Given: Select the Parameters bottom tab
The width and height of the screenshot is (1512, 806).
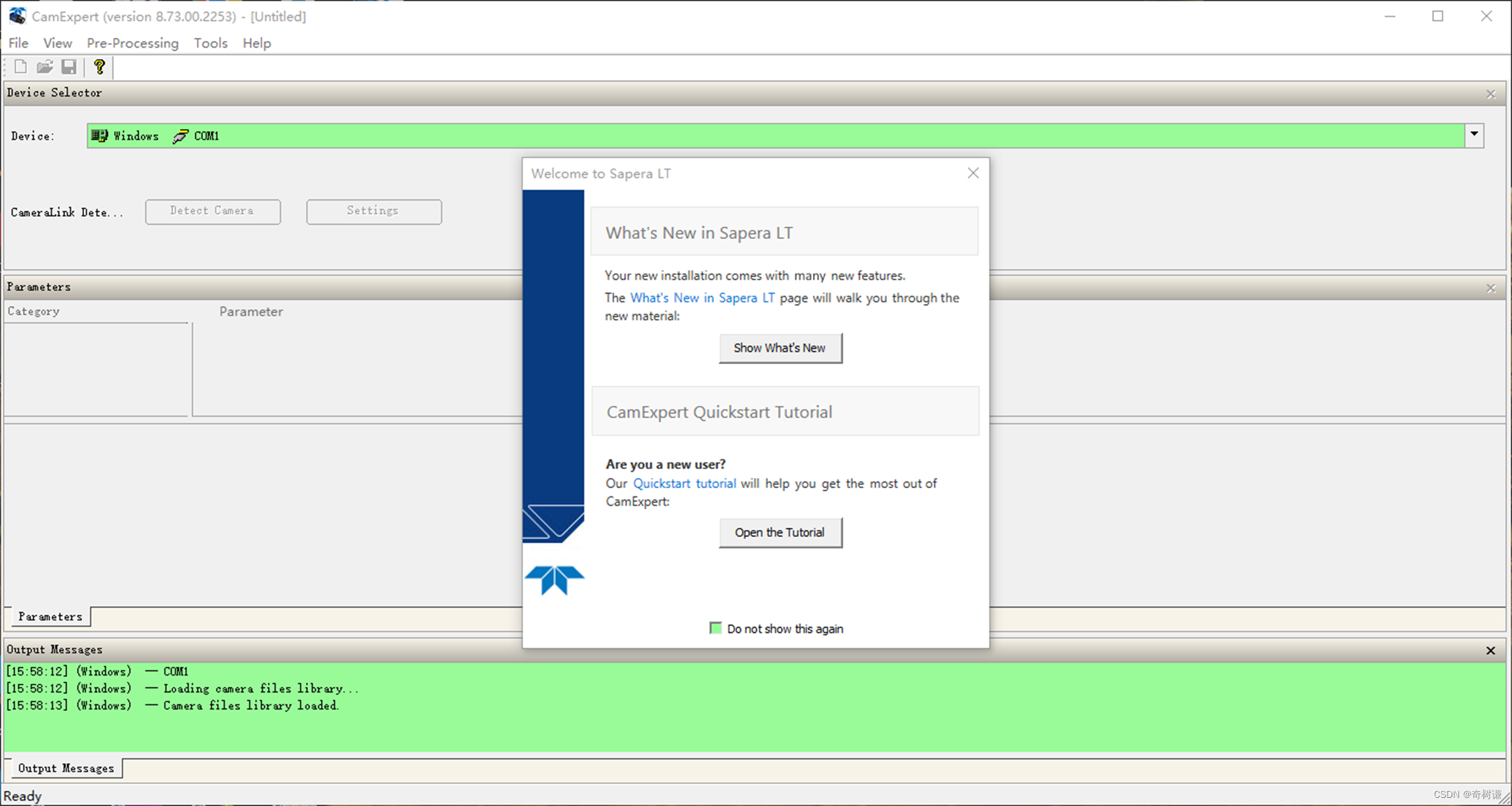Looking at the screenshot, I should (x=50, y=617).
